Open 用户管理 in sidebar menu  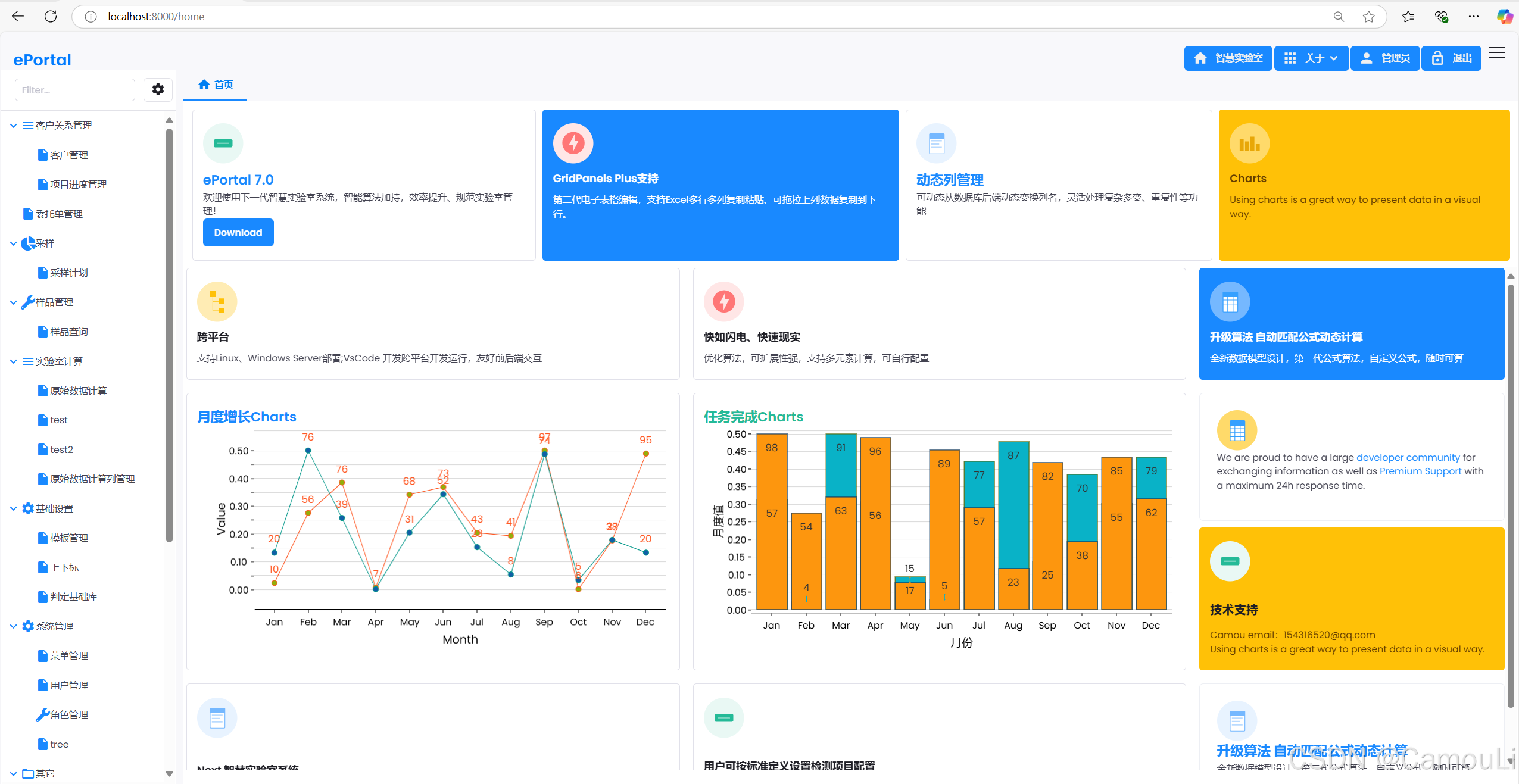(68, 685)
